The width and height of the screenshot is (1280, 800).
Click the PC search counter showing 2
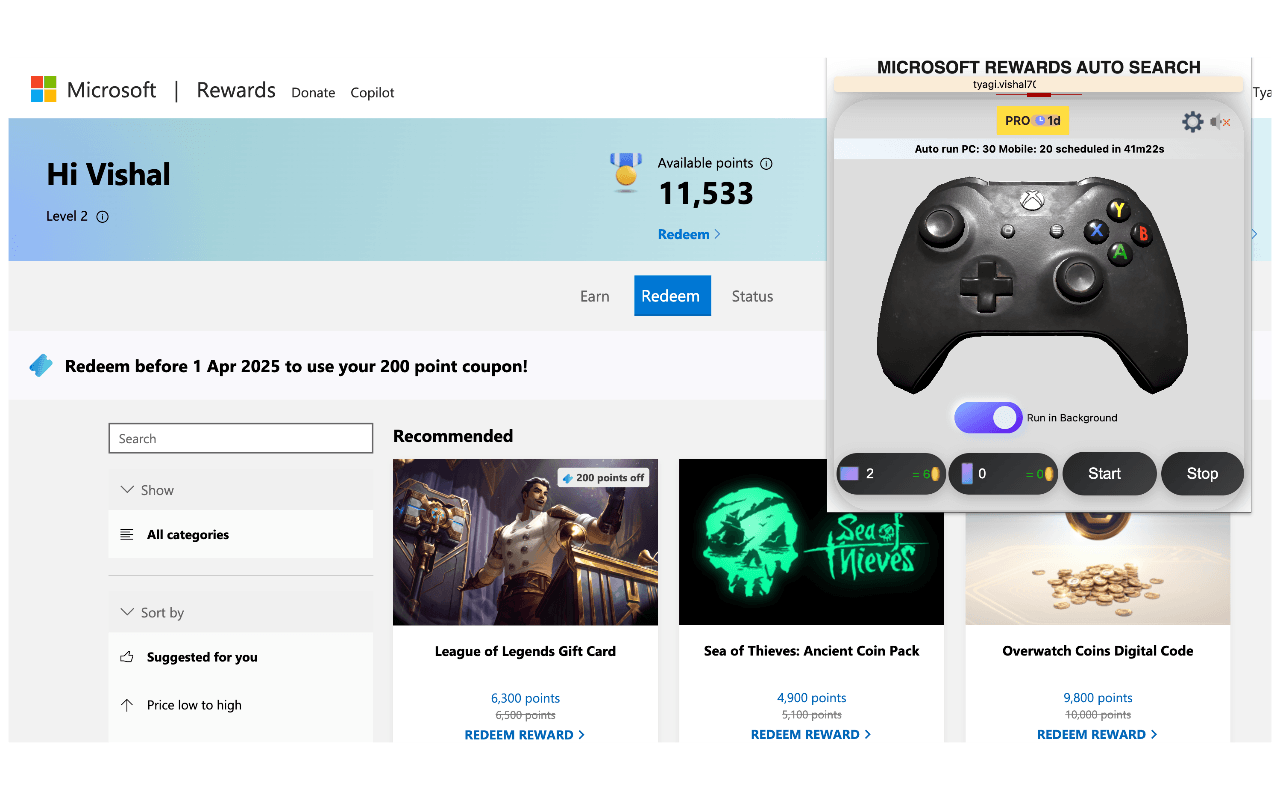889,474
